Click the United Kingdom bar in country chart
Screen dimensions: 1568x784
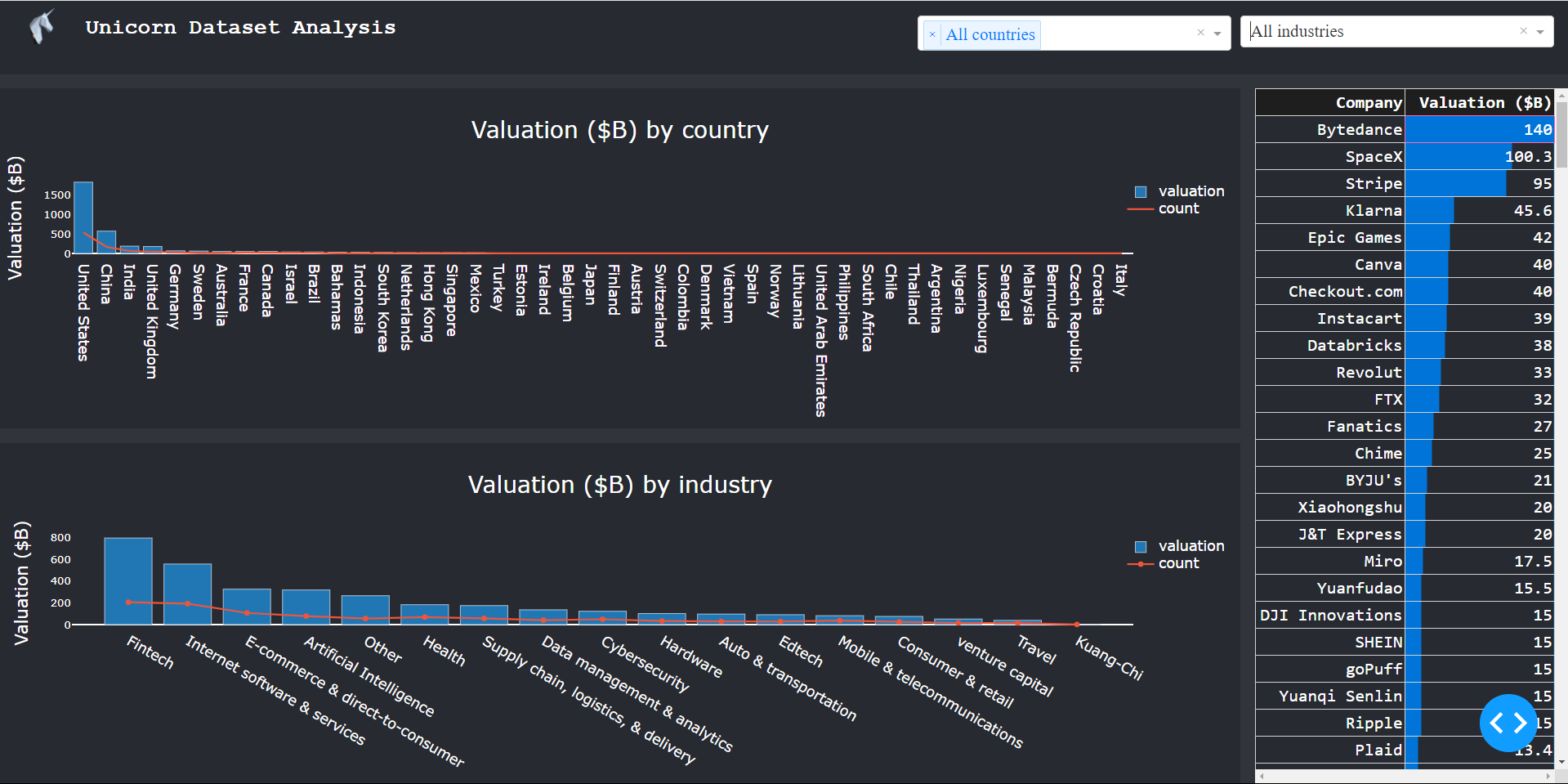(152, 250)
